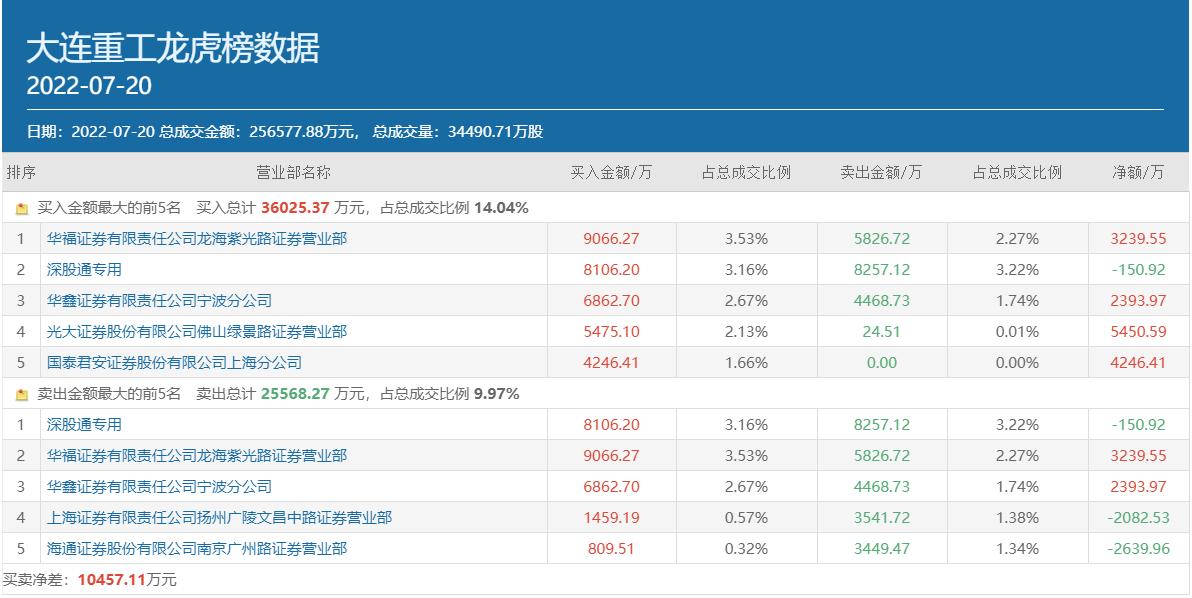Open 上海证券扬州广陵文昌中路证券营业部 link
Image resolution: width=1192 pixels, height=598 pixels.
[219, 518]
